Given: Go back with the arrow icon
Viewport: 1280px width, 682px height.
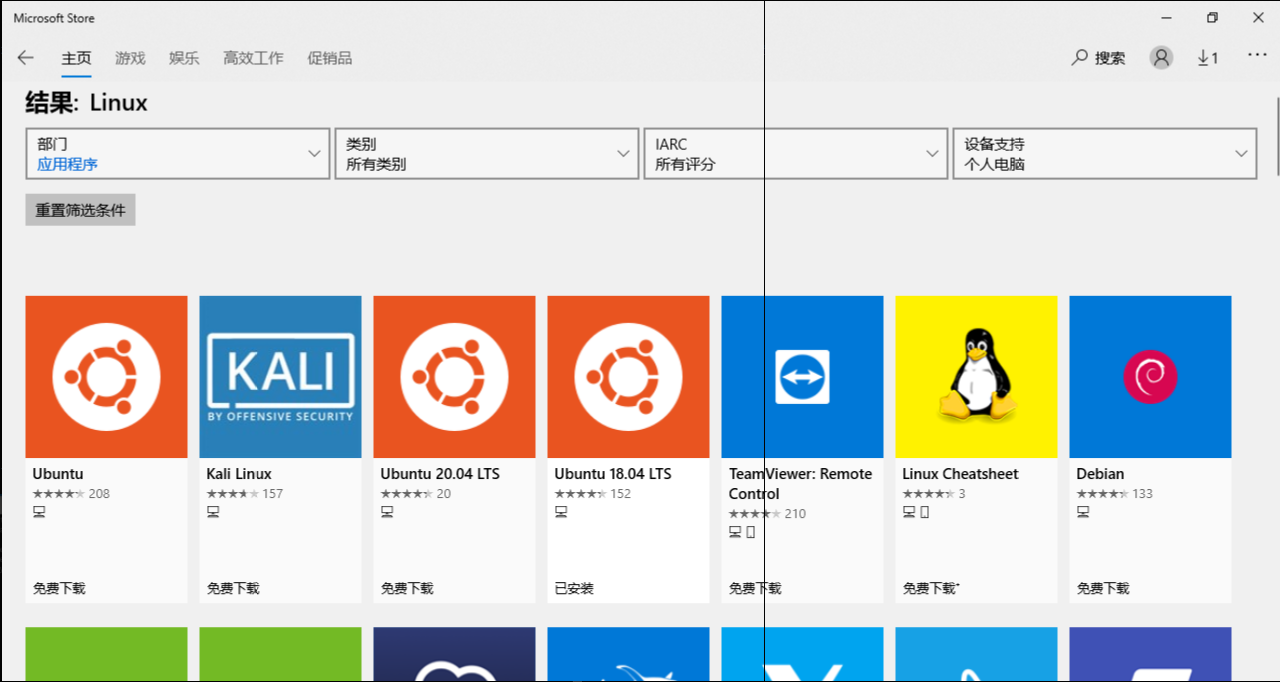Looking at the screenshot, I should [x=26, y=58].
